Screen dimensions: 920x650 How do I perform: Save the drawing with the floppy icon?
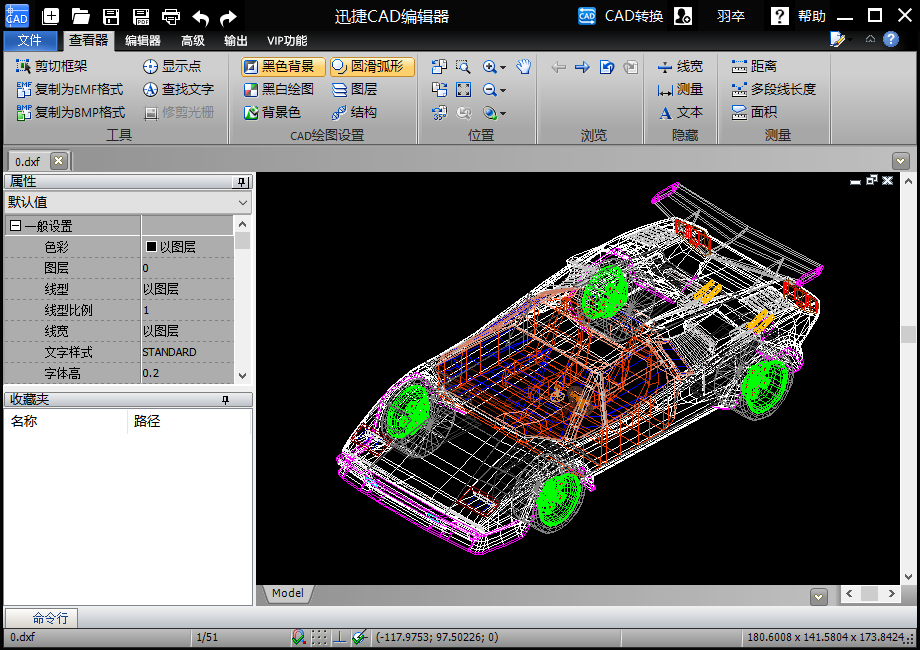(111, 16)
